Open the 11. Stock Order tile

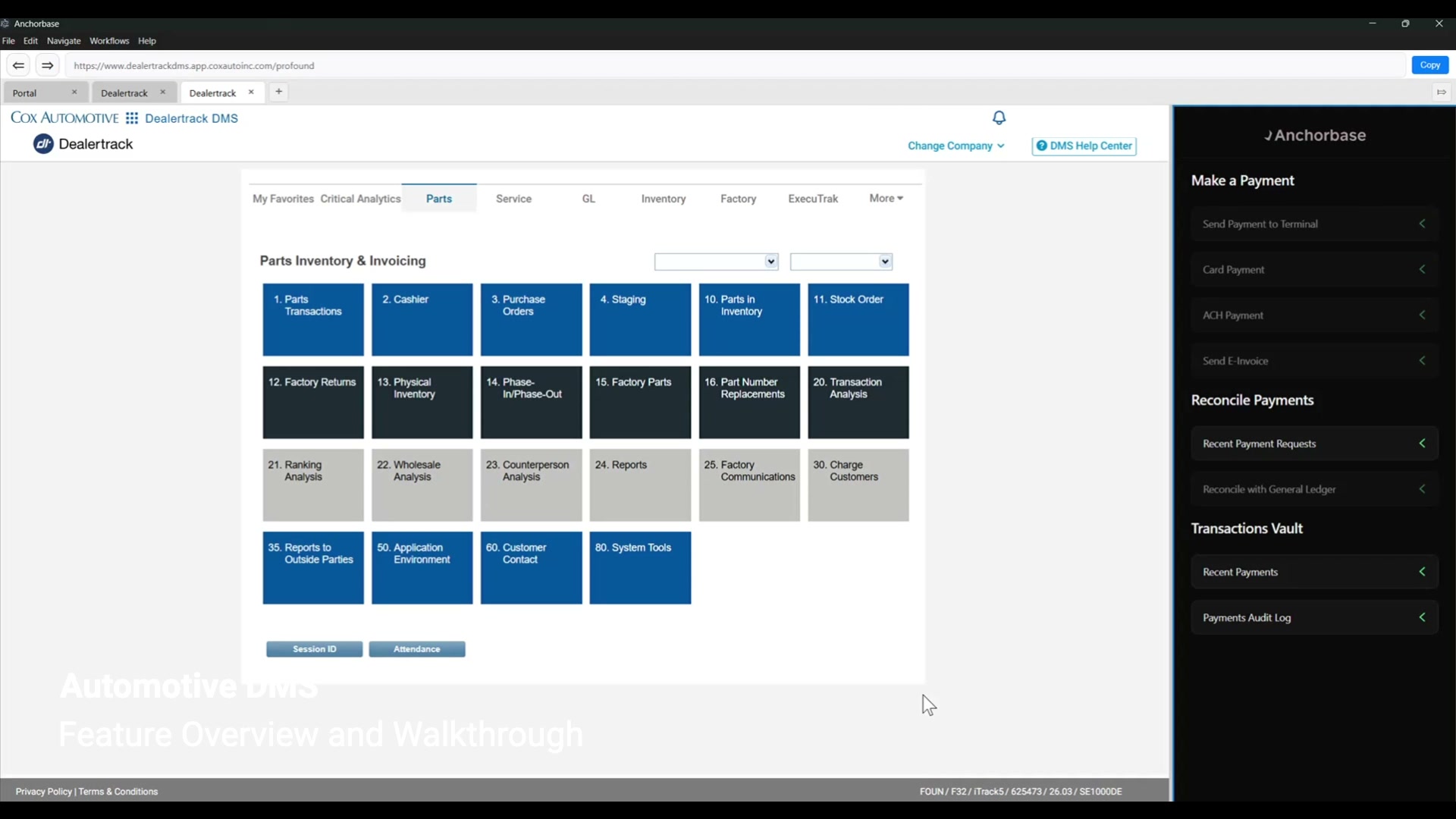click(x=858, y=319)
